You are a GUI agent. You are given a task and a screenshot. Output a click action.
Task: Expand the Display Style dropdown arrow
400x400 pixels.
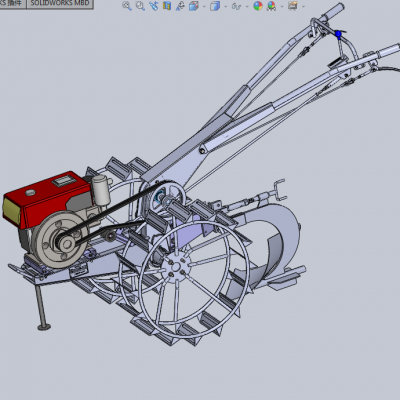point(225,6)
